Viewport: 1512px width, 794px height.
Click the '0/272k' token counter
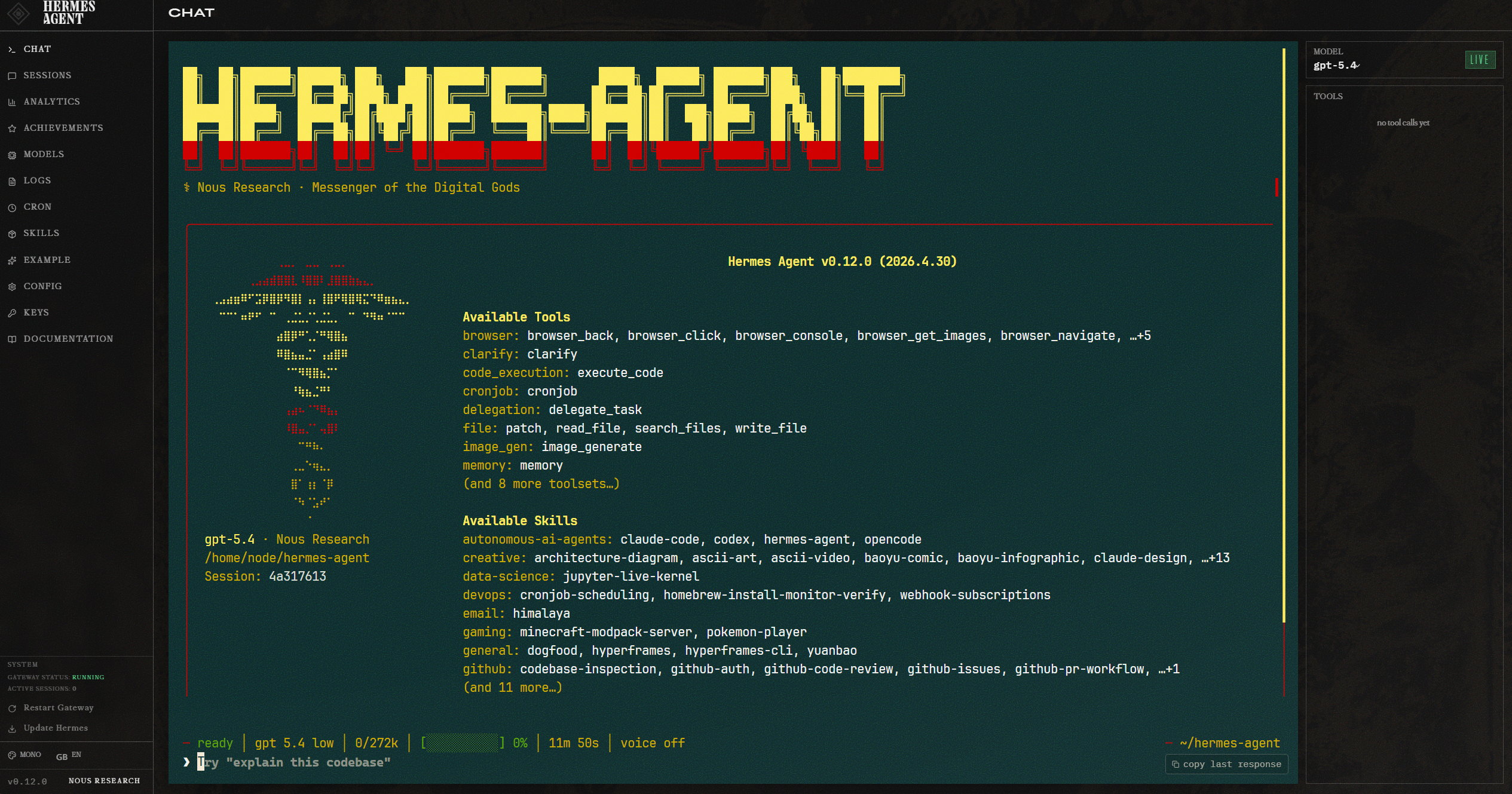[x=377, y=743]
